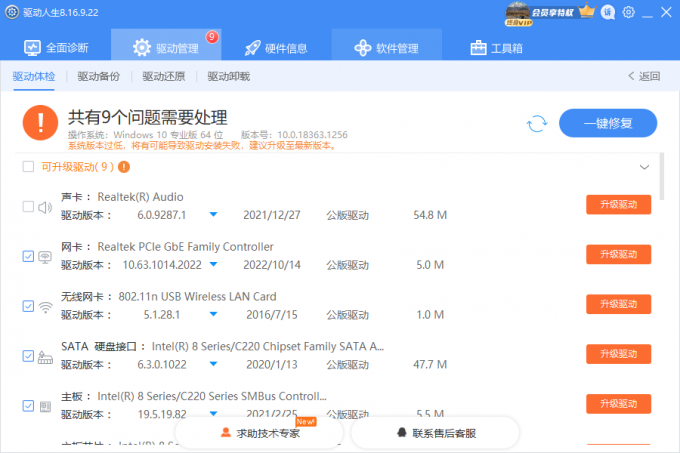Click the 求助技术专家 button
The height and width of the screenshot is (453, 680).
click(259, 433)
